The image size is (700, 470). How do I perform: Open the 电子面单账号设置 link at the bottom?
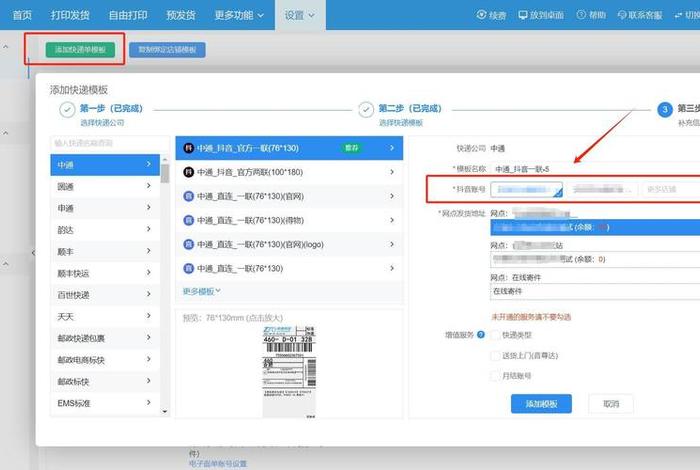[x=218, y=464]
